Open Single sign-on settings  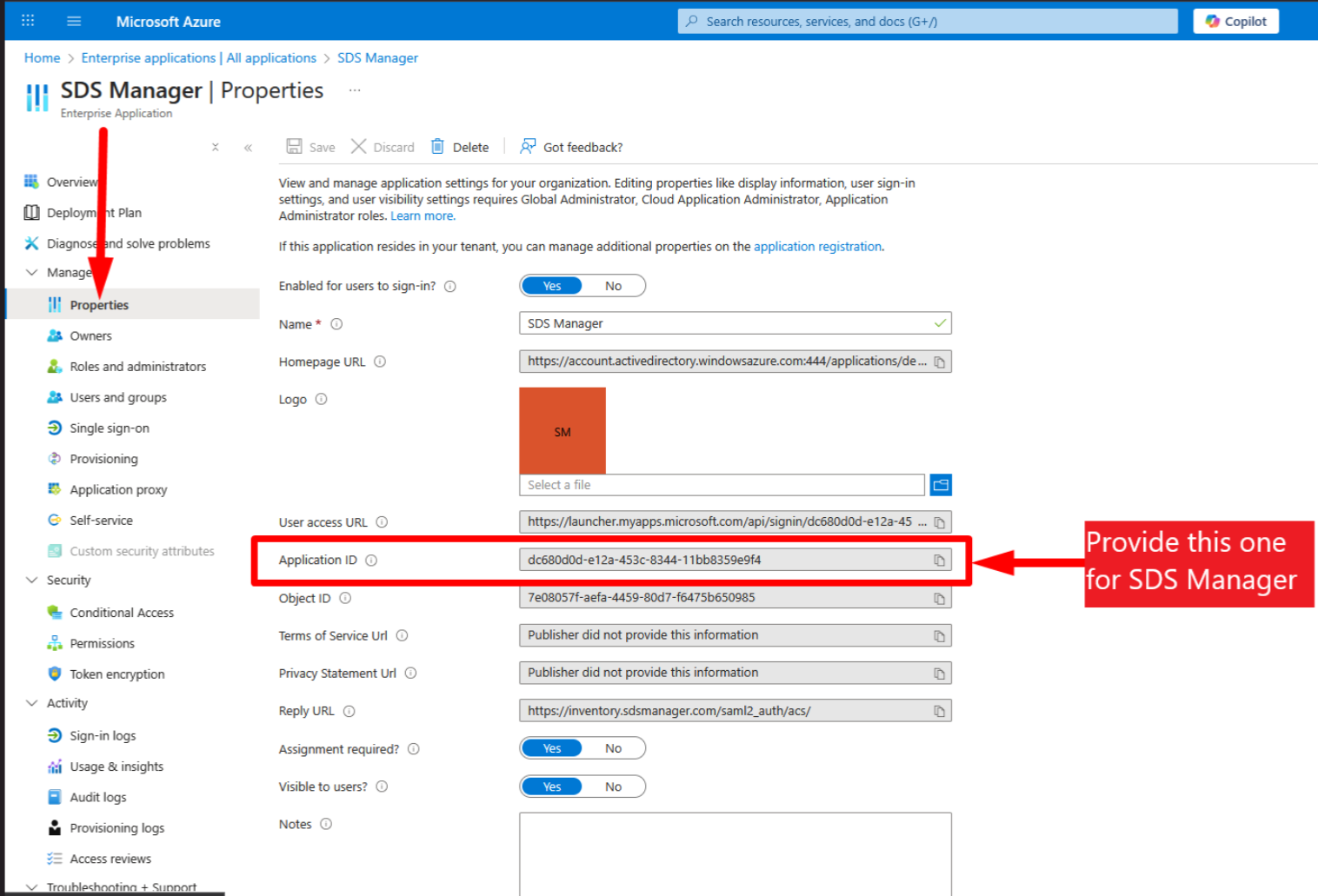coord(109,428)
